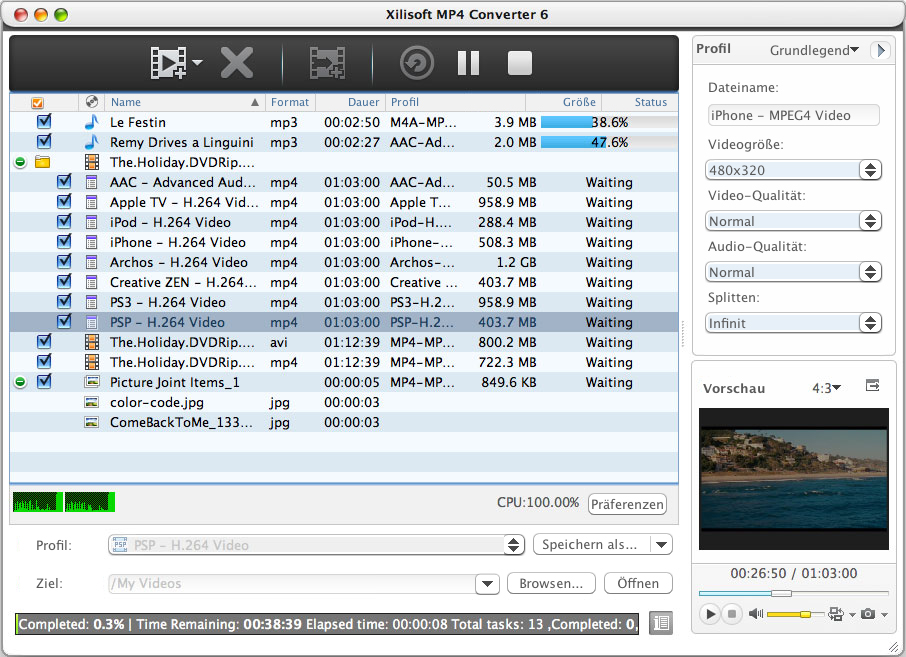Open the Splitten Infinit dropdown

click(x=793, y=322)
